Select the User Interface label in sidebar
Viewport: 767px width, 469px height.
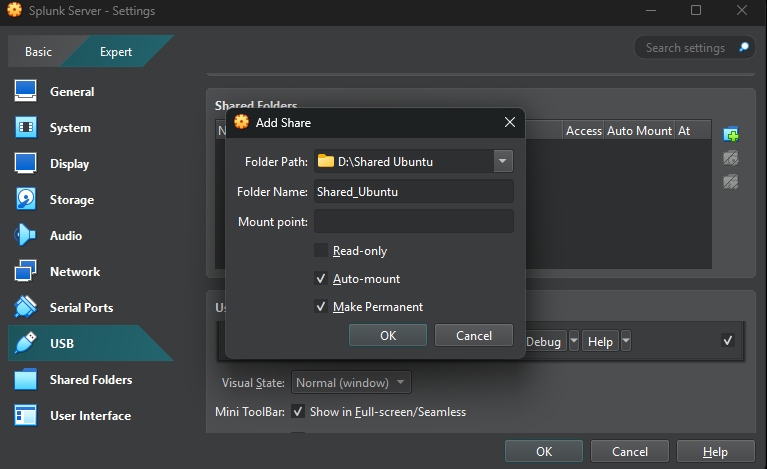(x=90, y=415)
